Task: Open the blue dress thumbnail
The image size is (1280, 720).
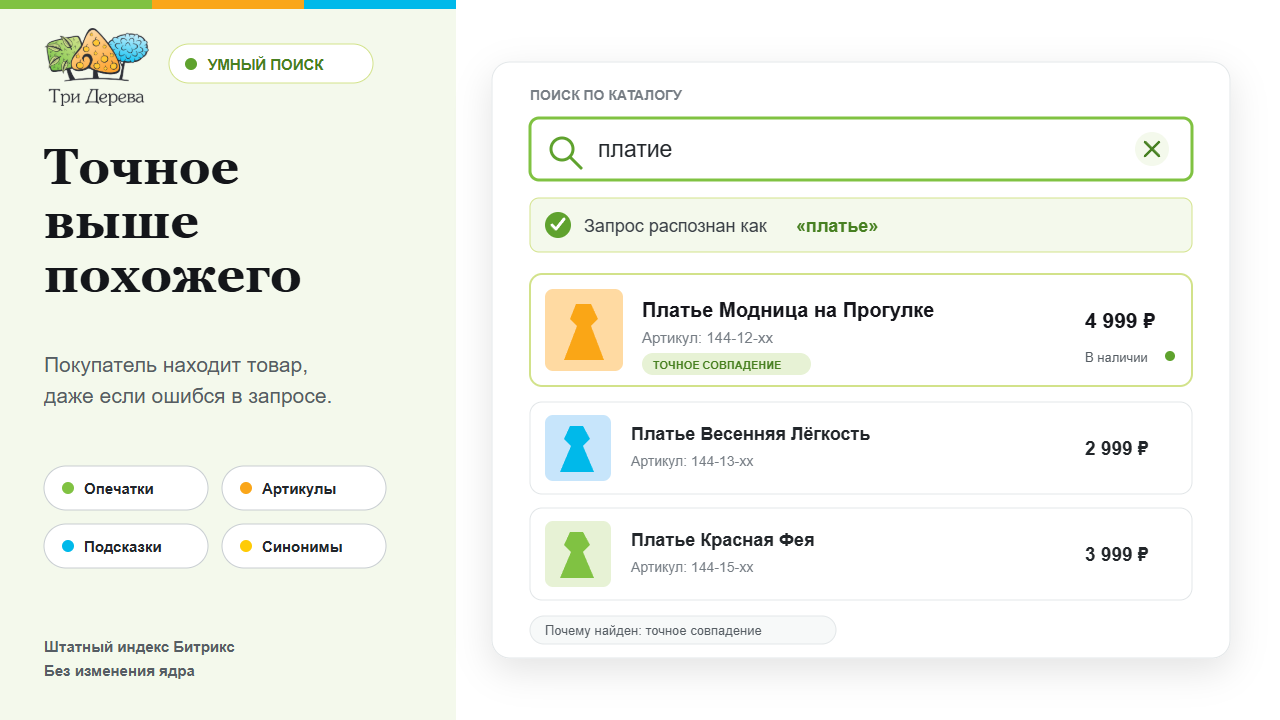Action: (578, 448)
